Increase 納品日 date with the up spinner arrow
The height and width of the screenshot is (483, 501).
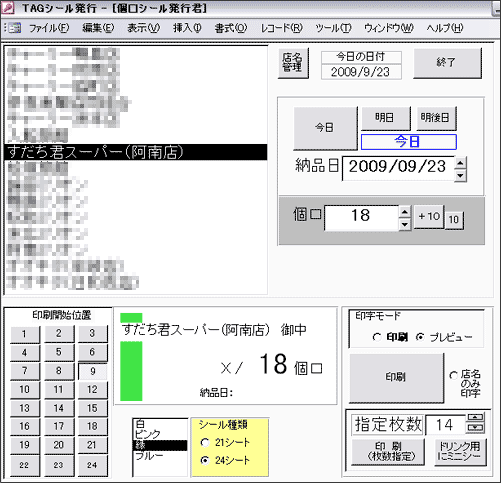tap(460, 163)
